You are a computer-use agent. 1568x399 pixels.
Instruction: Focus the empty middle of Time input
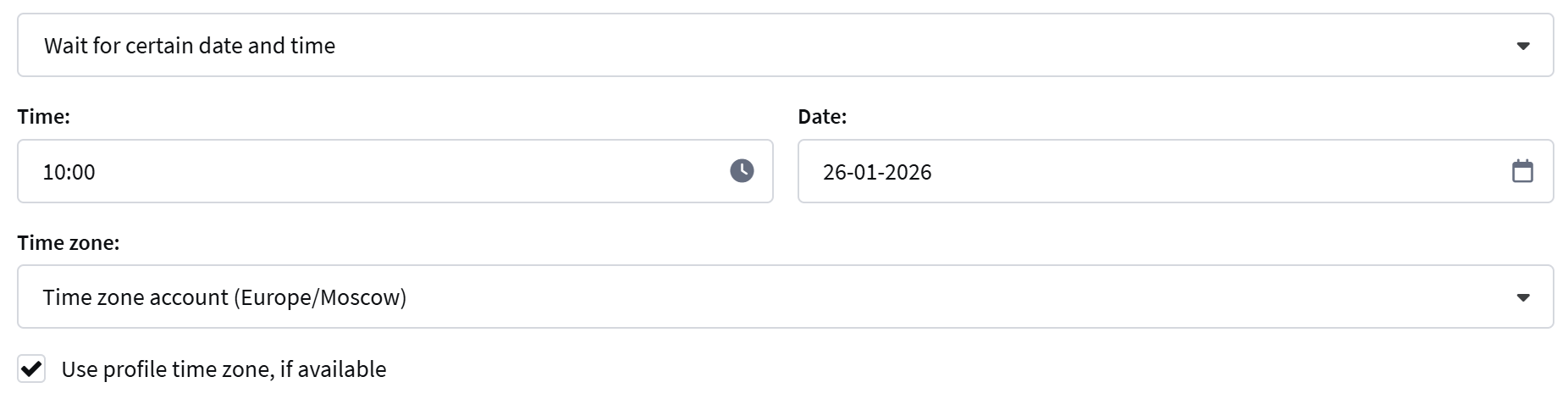(406, 172)
